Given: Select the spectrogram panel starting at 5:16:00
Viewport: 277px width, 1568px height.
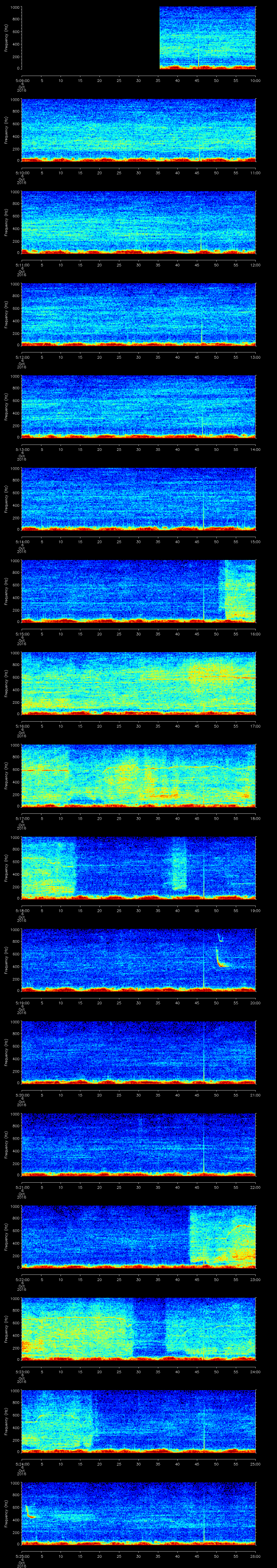Looking at the screenshot, I should [x=138, y=683].
